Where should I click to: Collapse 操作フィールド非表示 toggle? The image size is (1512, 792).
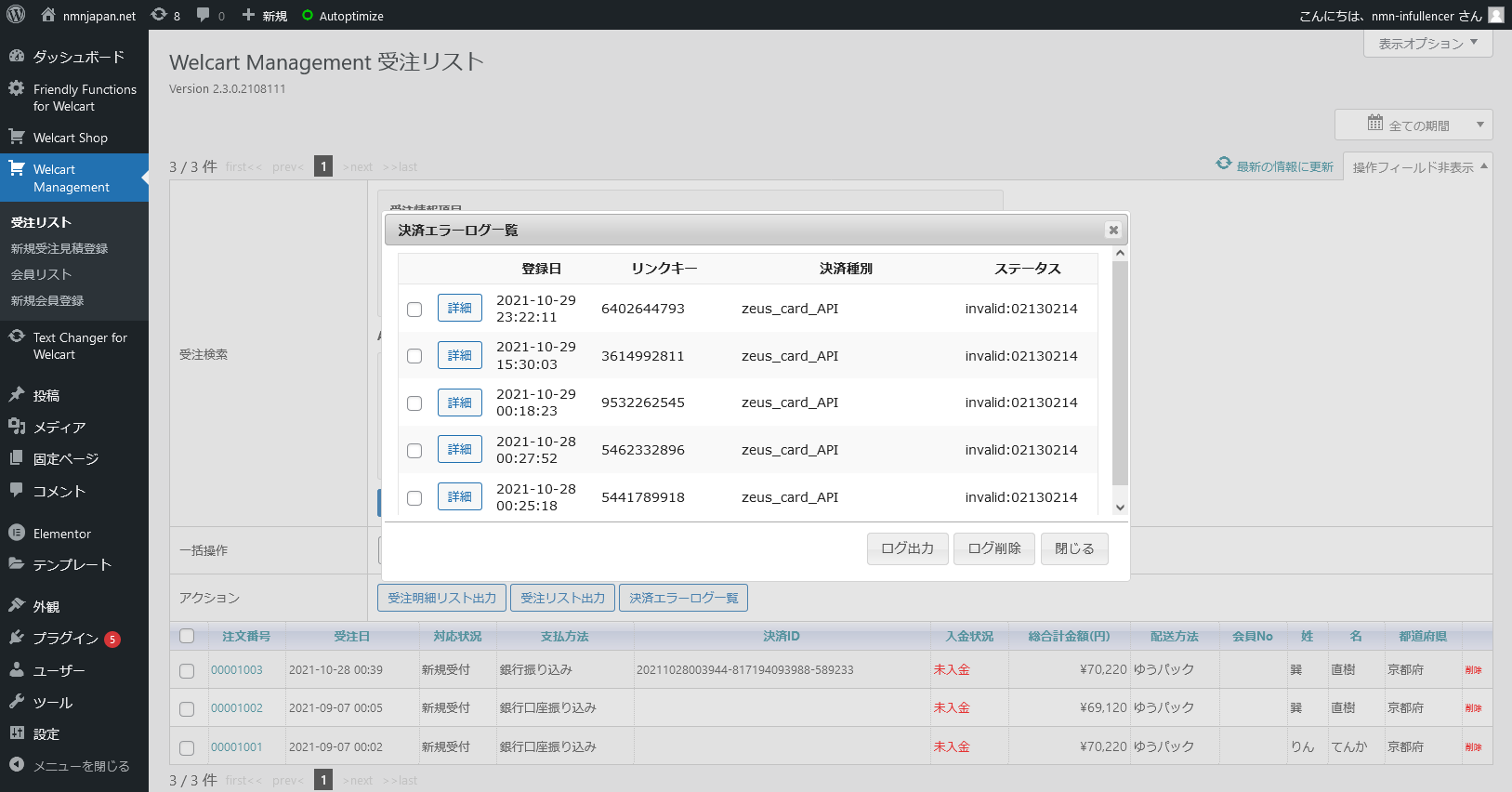point(1417,167)
